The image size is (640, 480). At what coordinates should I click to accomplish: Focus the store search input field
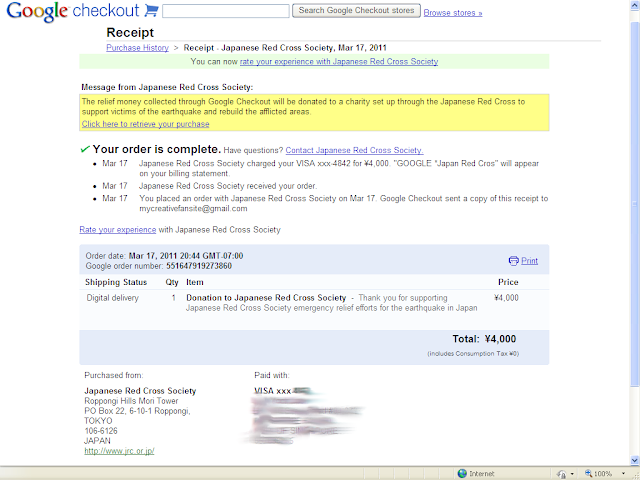click(x=226, y=11)
